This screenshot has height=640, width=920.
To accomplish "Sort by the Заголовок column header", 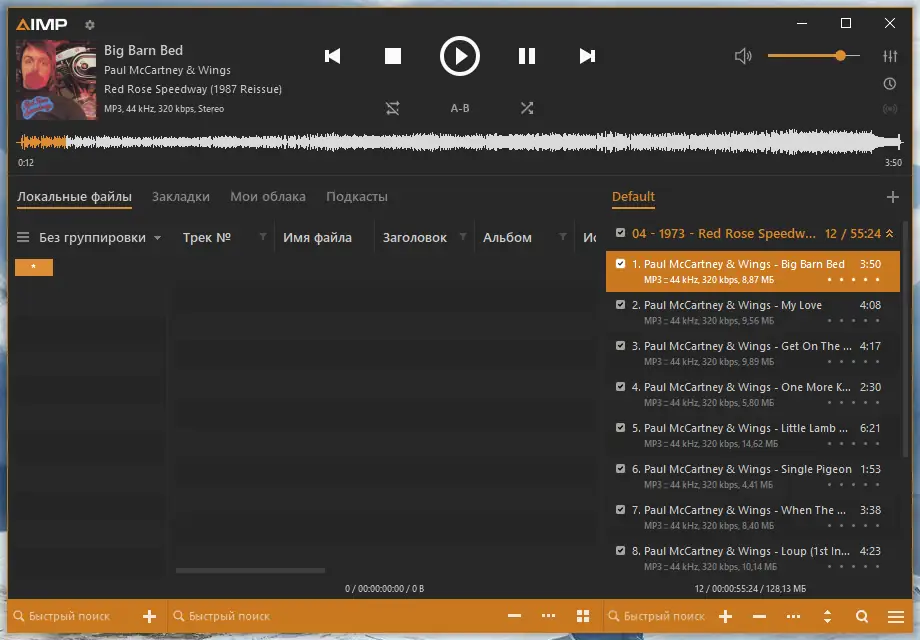I will click(415, 238).
